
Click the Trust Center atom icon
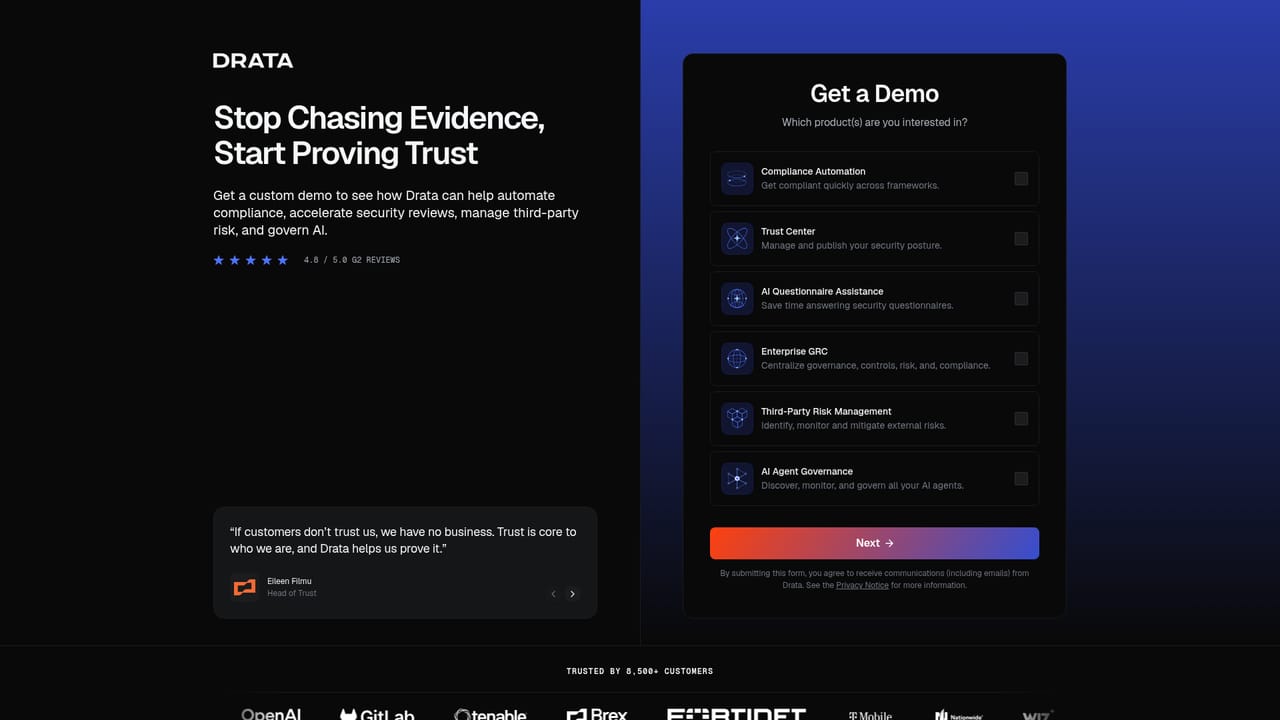tap(737, 239)
